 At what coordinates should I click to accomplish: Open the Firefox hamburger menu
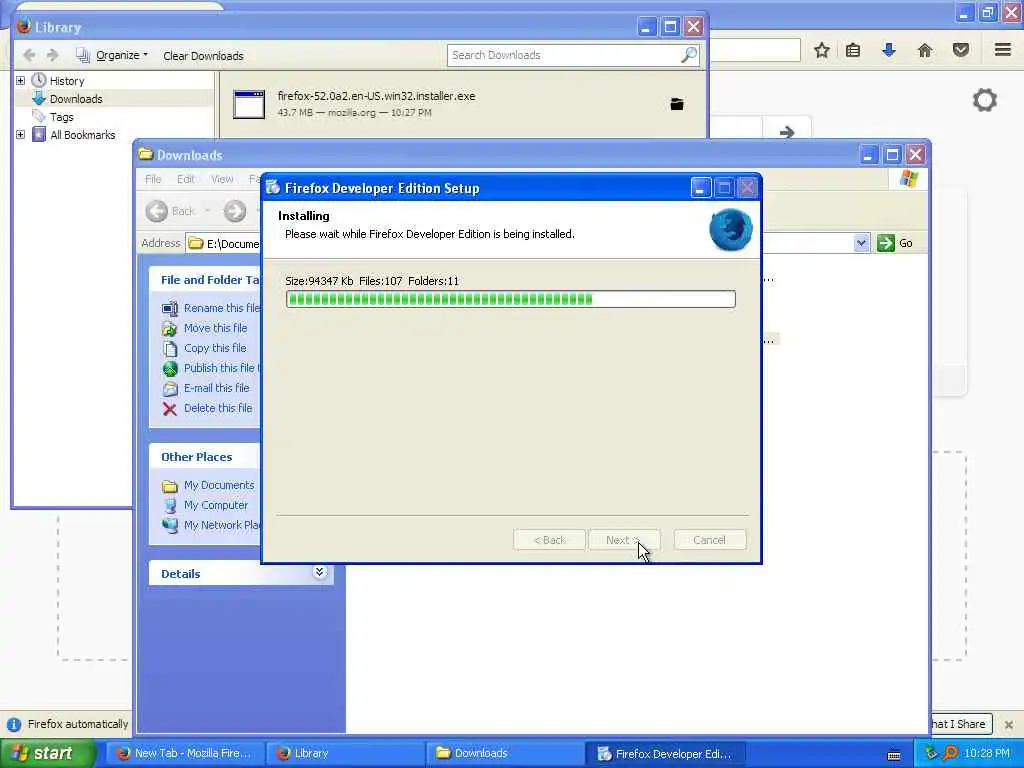1003,50
